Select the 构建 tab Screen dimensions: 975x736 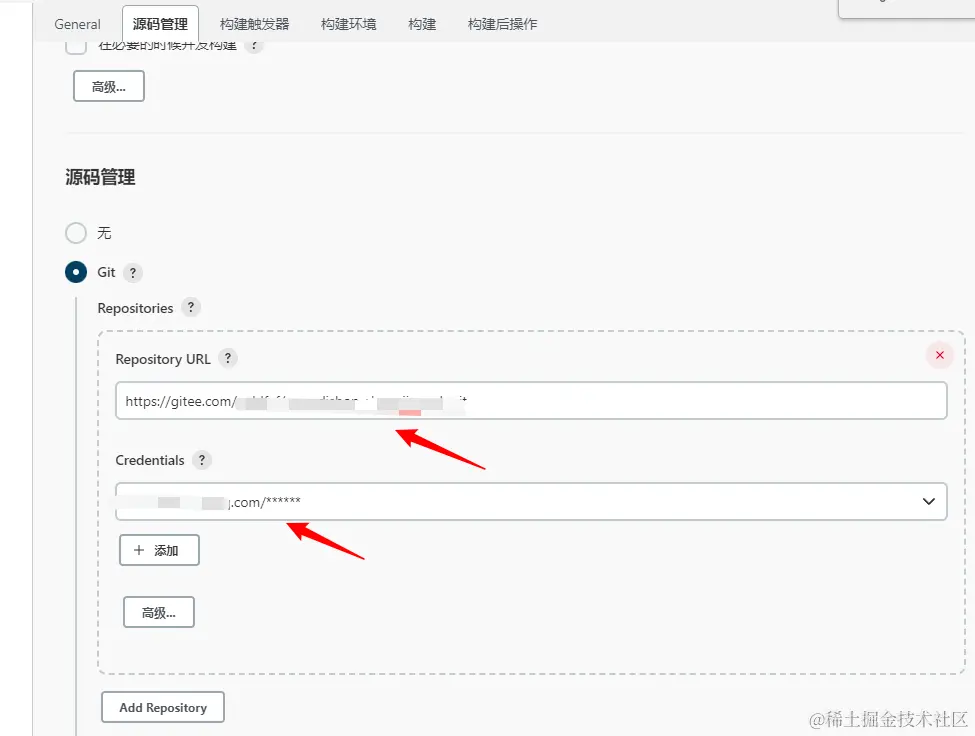(x=422, y=24)
